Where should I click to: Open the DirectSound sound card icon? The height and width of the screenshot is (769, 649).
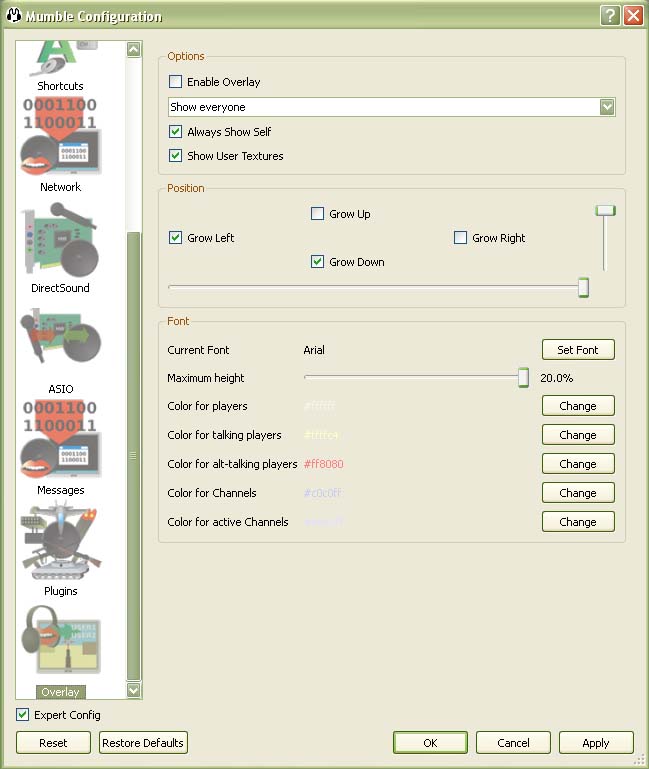(60, 240)
